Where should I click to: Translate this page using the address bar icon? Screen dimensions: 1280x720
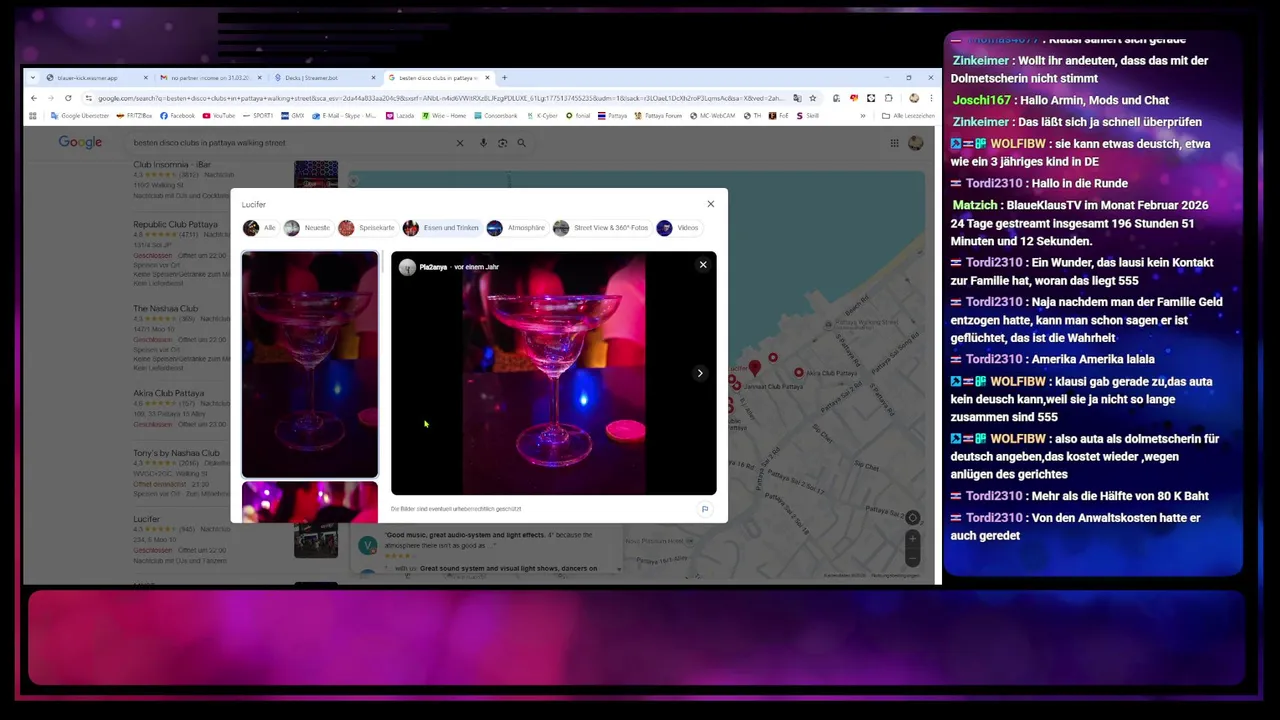point(797,98)
